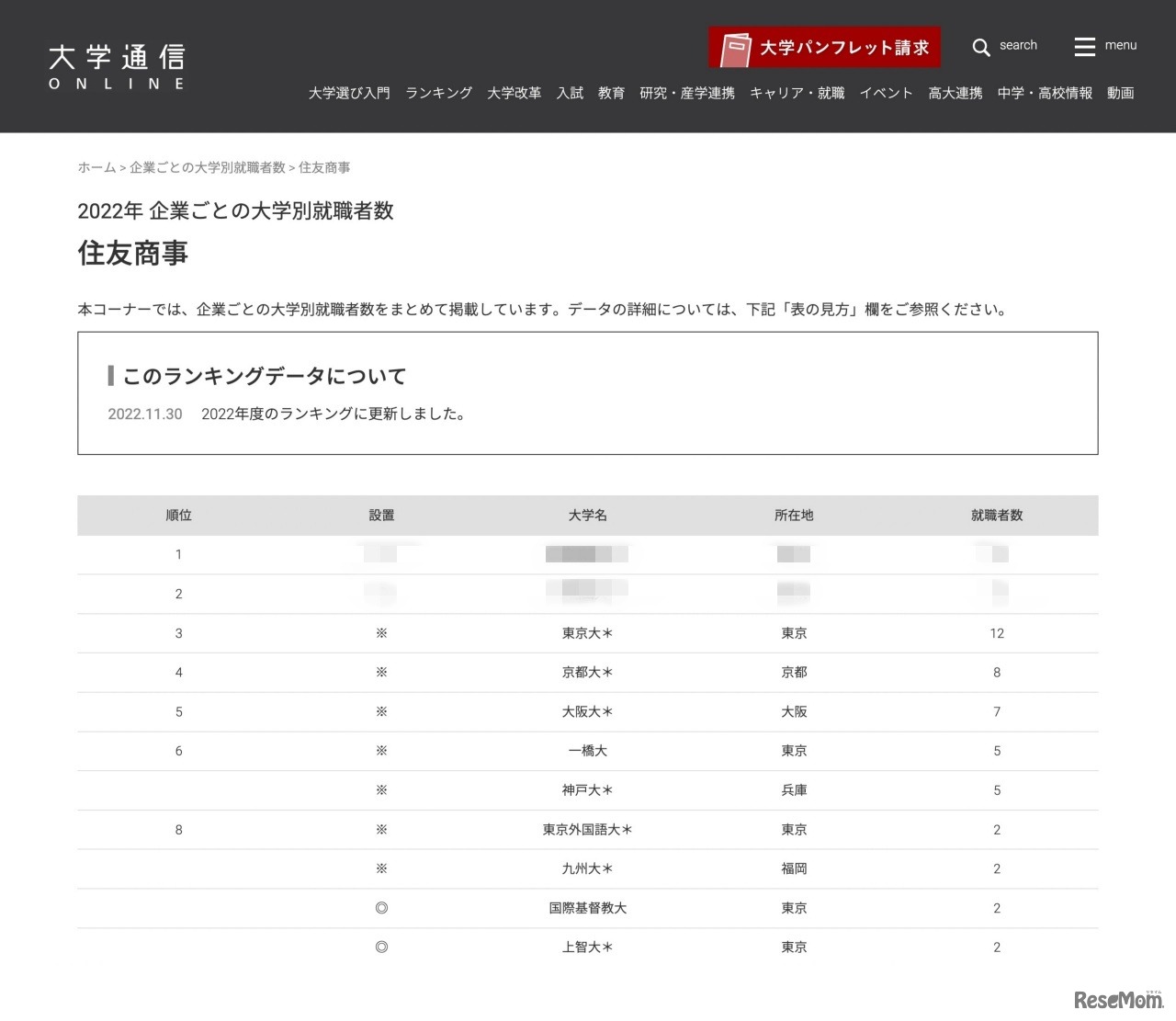Click the 東京大＊ table row

[x=587, y=633]
